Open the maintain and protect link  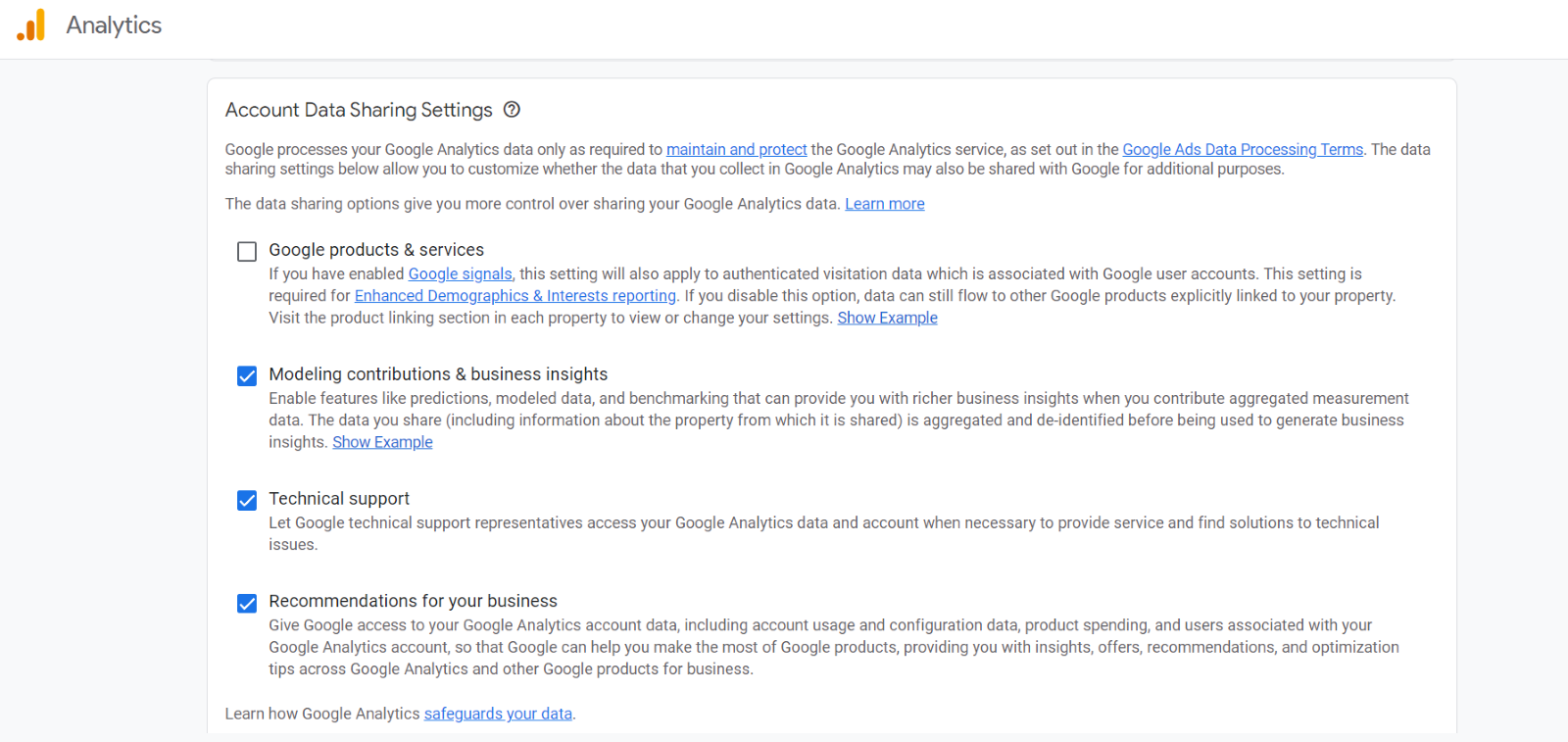tap(737, 149)
